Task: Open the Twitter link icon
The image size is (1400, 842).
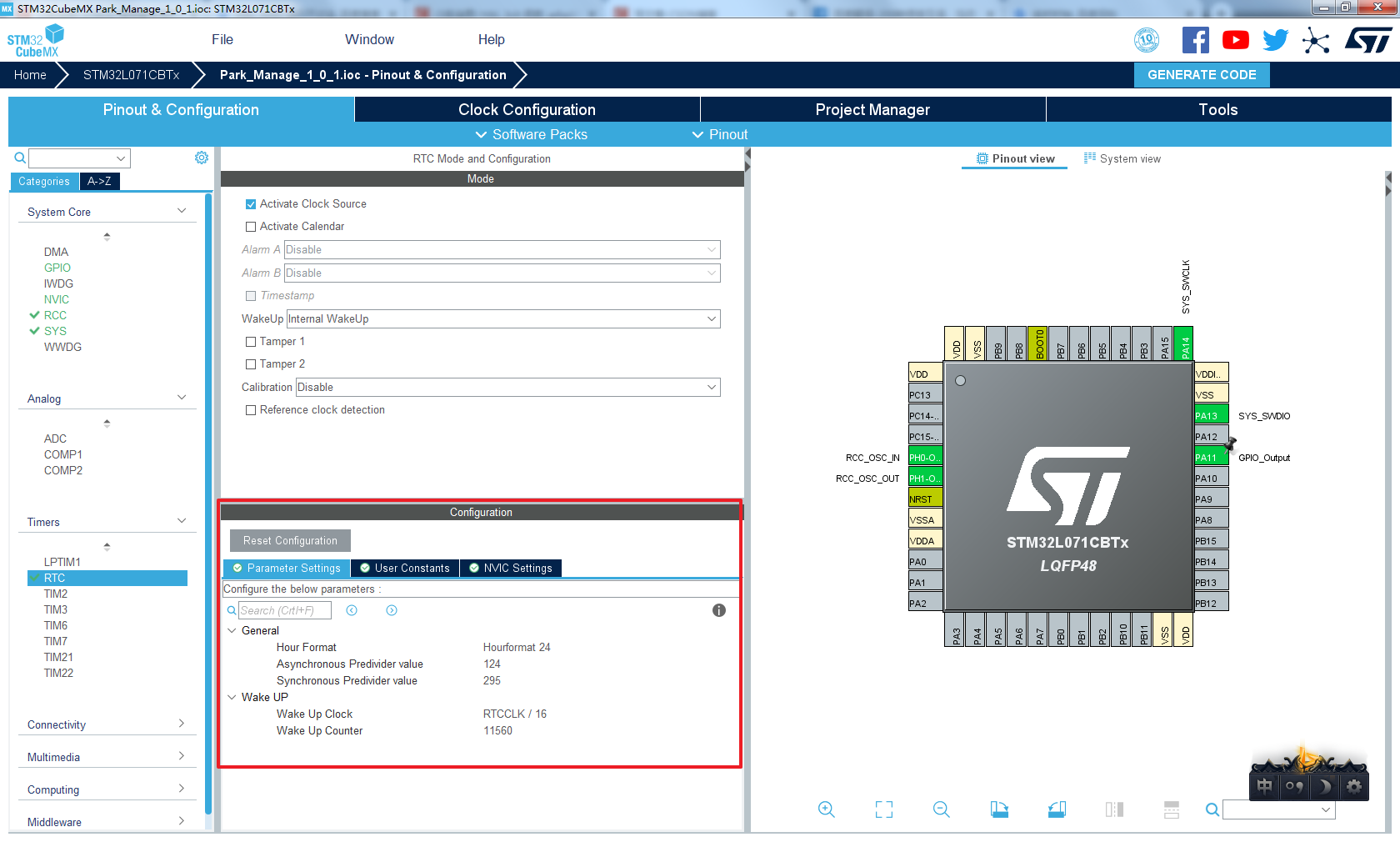Action: pos(1275,39)
